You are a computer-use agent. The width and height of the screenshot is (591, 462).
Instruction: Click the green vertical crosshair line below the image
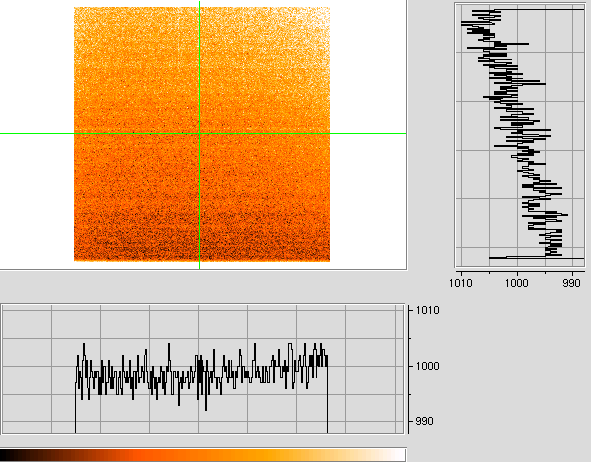point(199,265)
